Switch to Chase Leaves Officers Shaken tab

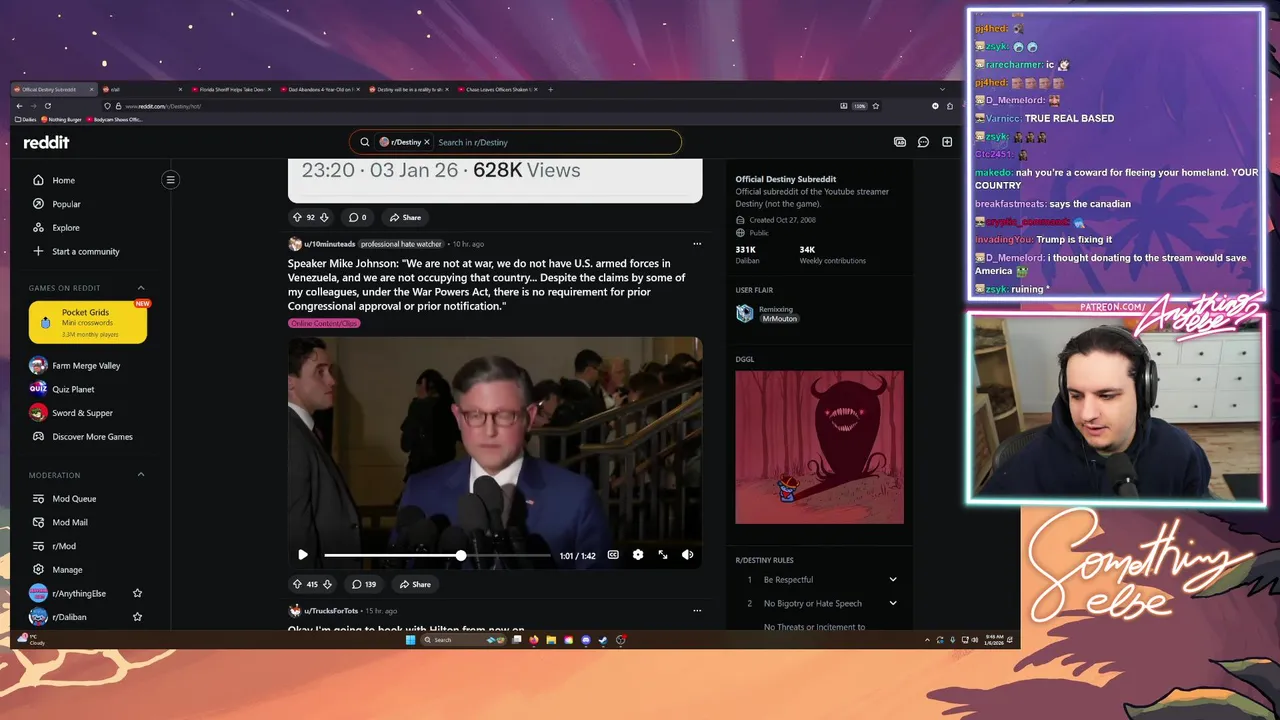pyautogui.click(x=496, y=89)
